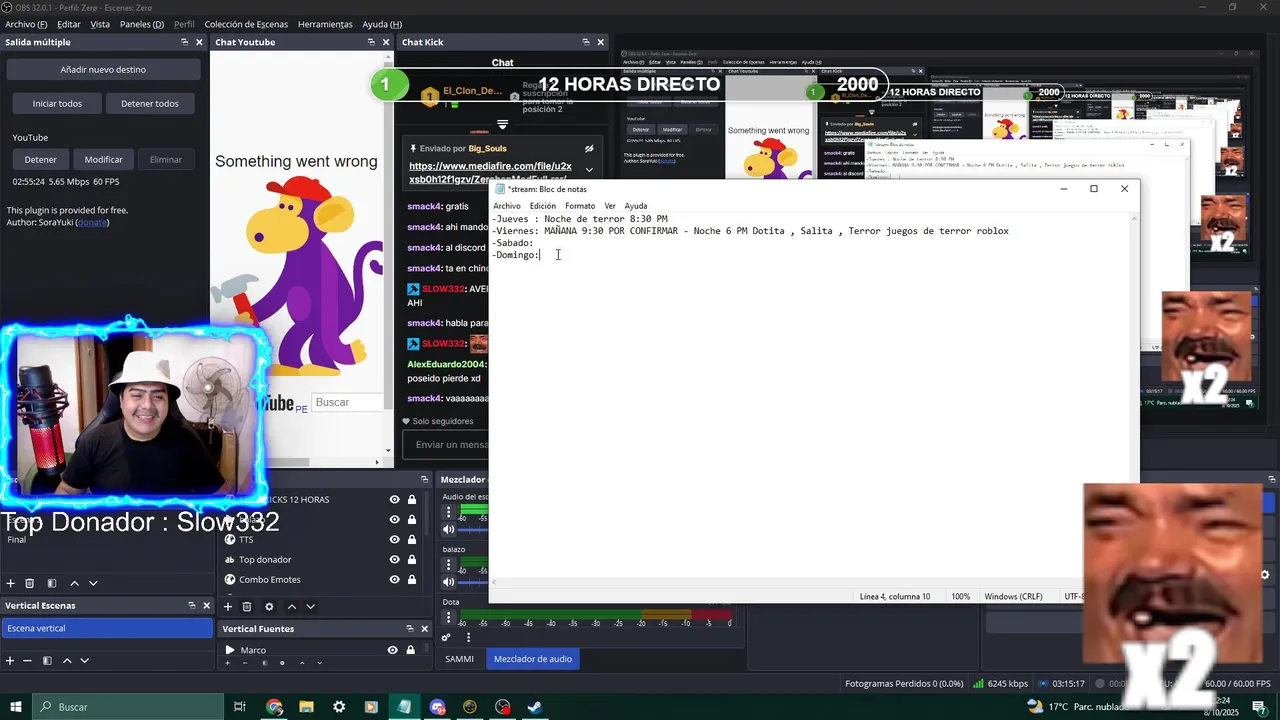Hide the KICKS 12 HORAS source
Screen dimensions: 1280x720
[x=394, y=500]
